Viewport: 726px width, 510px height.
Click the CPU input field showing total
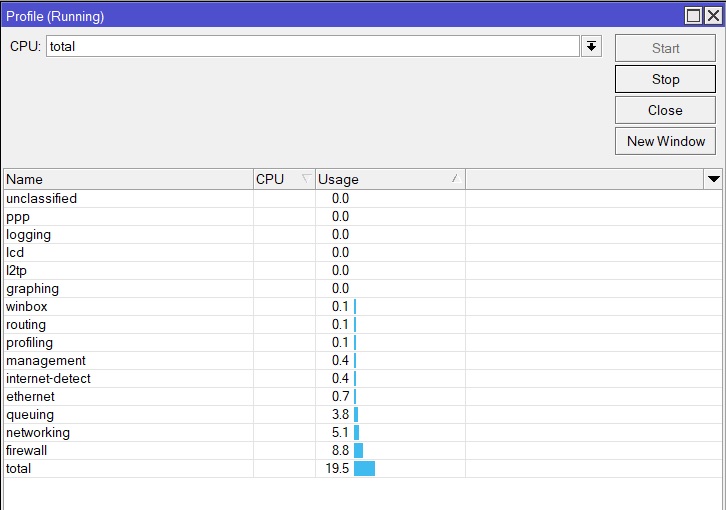click(x=313, y=46)
